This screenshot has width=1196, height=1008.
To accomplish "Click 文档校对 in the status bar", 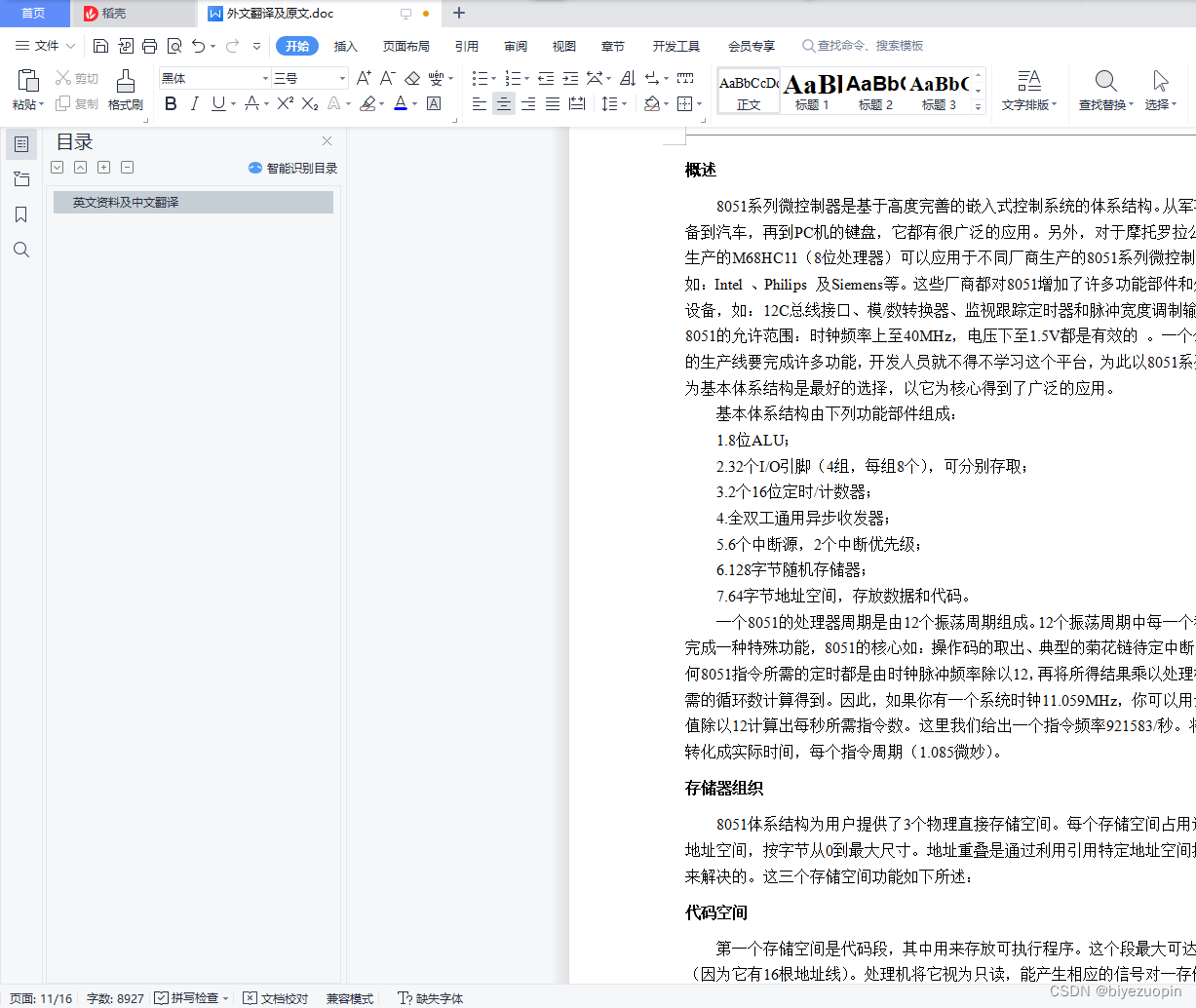I will [x=274, y=998].
